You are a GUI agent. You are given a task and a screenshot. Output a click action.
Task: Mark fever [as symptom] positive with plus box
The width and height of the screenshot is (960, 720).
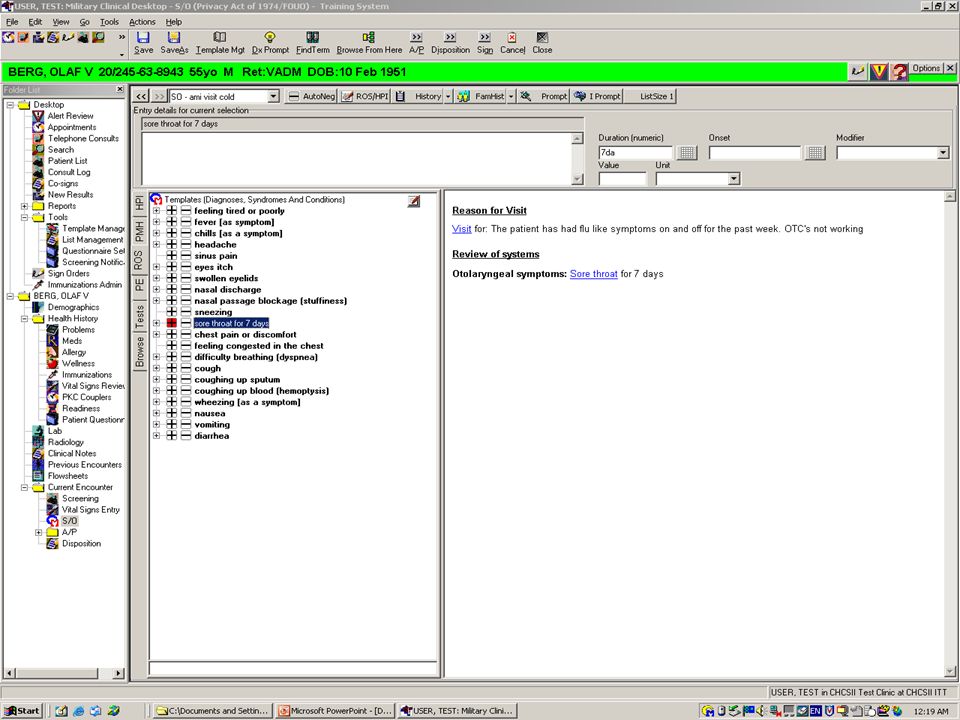[x=171, y=222]
